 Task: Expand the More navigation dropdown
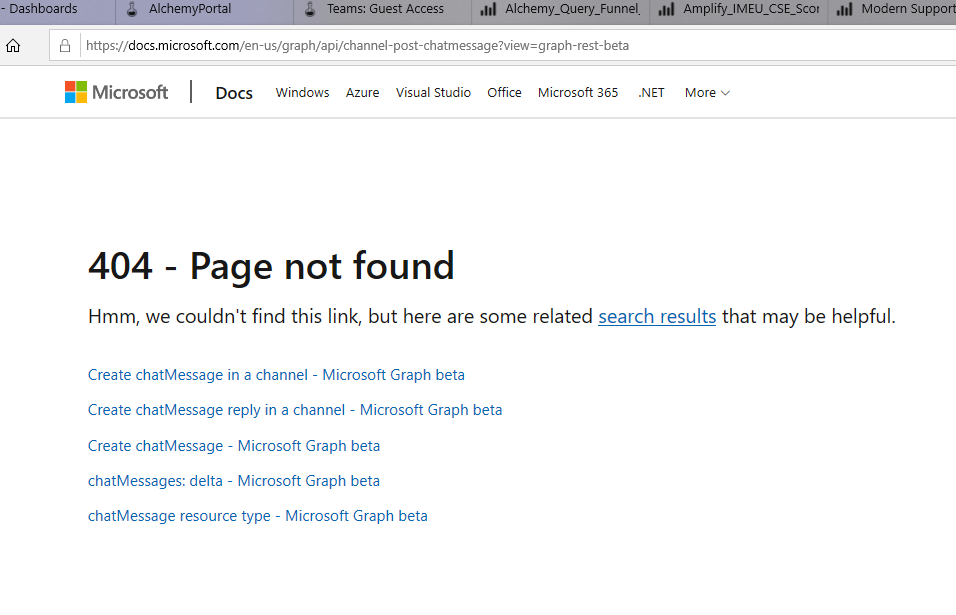point(707,92)
